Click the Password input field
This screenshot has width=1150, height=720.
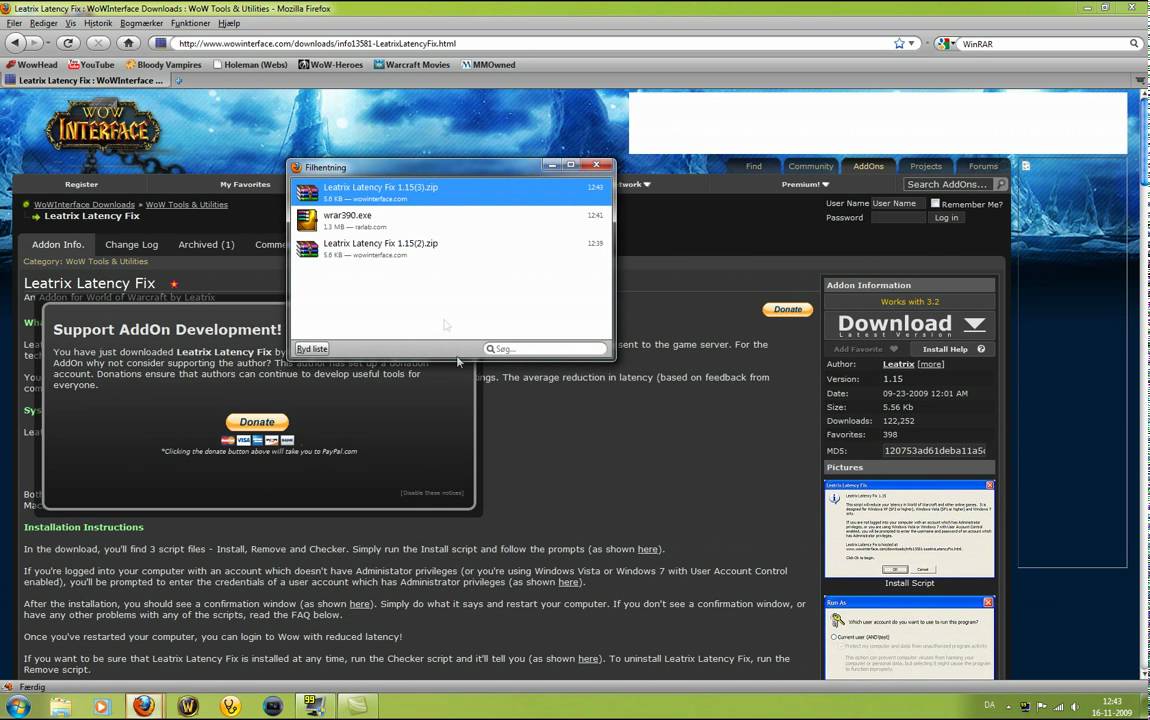(898, 218)
